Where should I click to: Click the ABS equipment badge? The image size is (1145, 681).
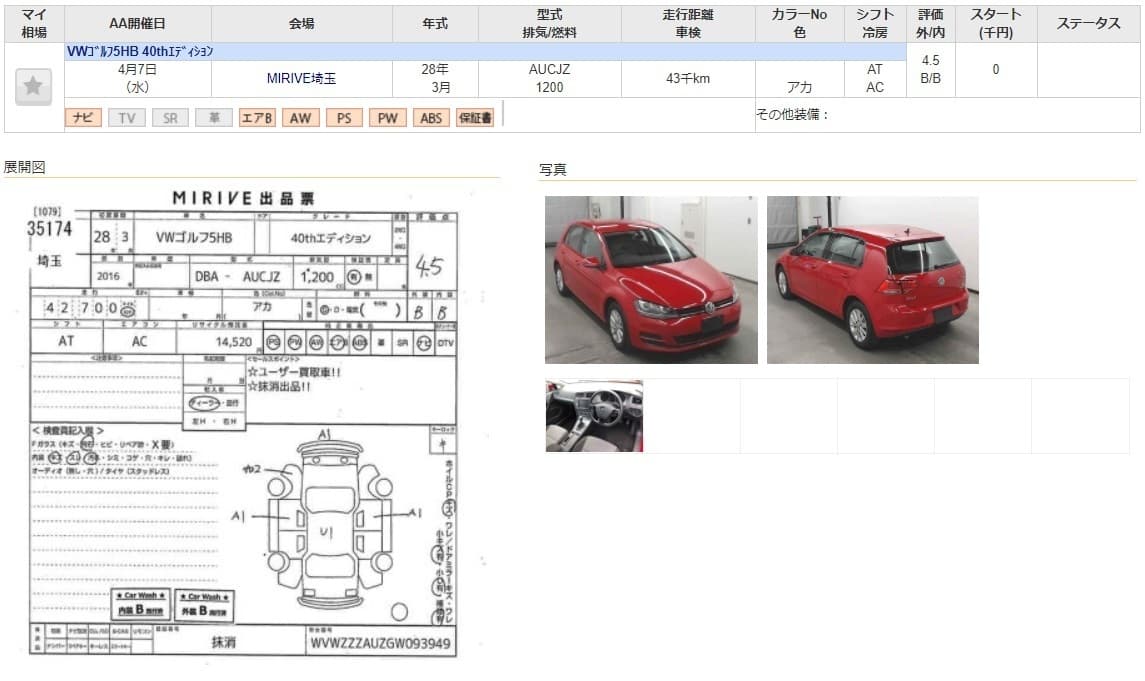431,118
